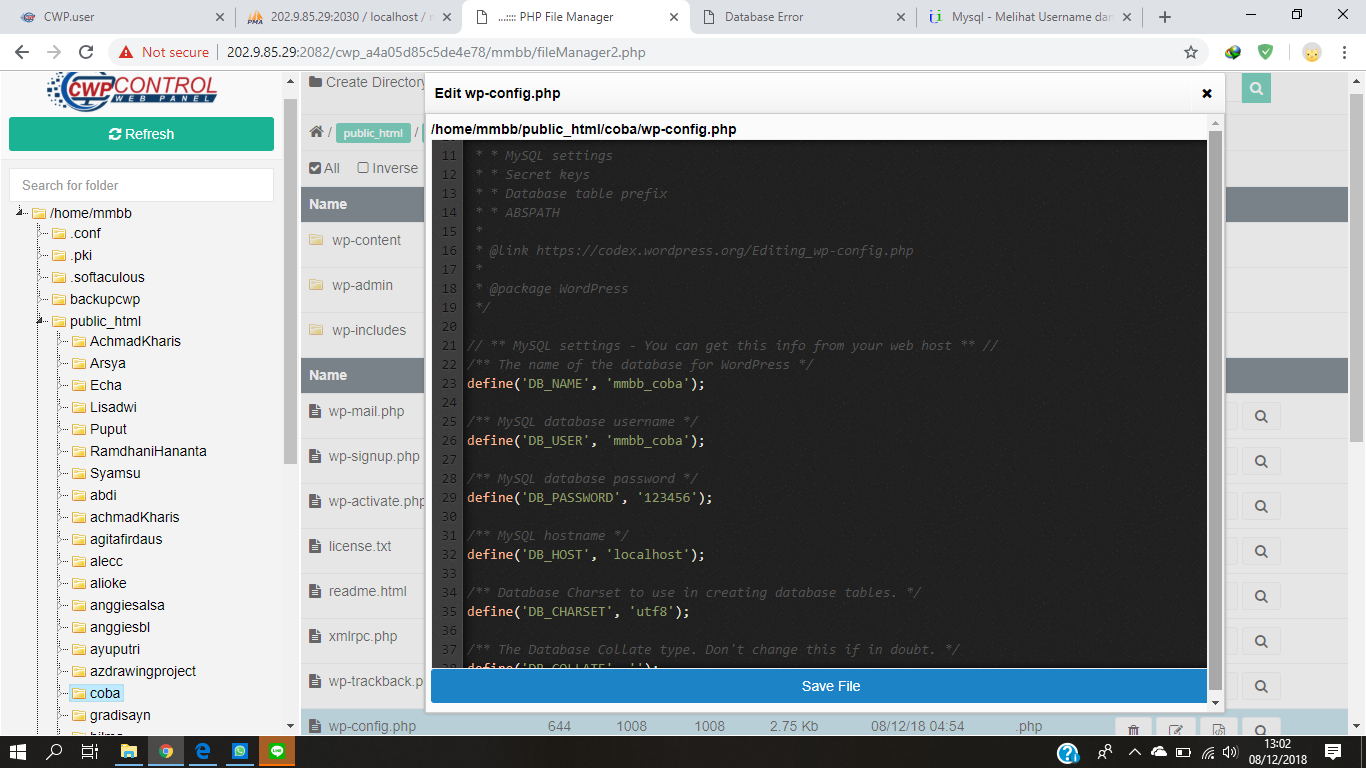This screenshot has height=768, width=1366.
Task: Bookmark this page with star icon
Action: coord(1191,52)
